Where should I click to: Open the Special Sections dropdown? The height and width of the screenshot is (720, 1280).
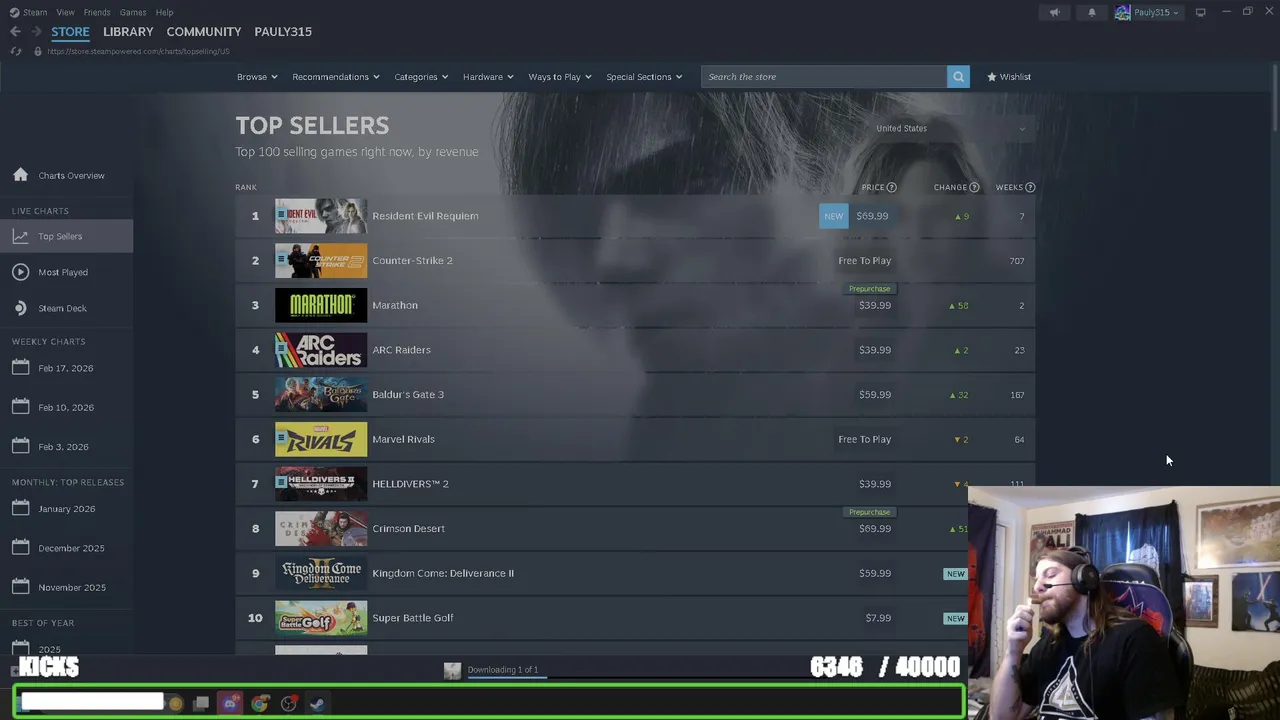pos(644,77)
